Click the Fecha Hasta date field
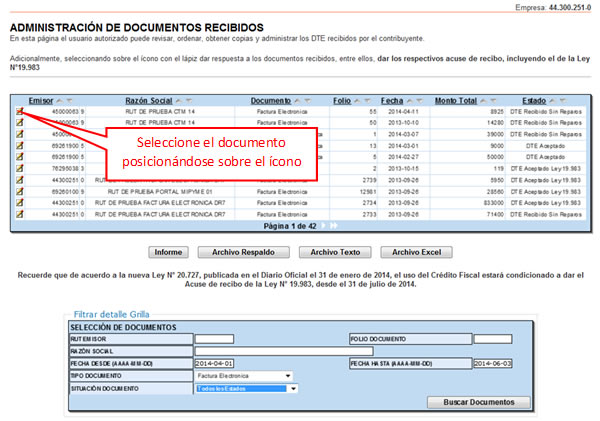This screenshot has height=421, width=600. coord(492,363)
